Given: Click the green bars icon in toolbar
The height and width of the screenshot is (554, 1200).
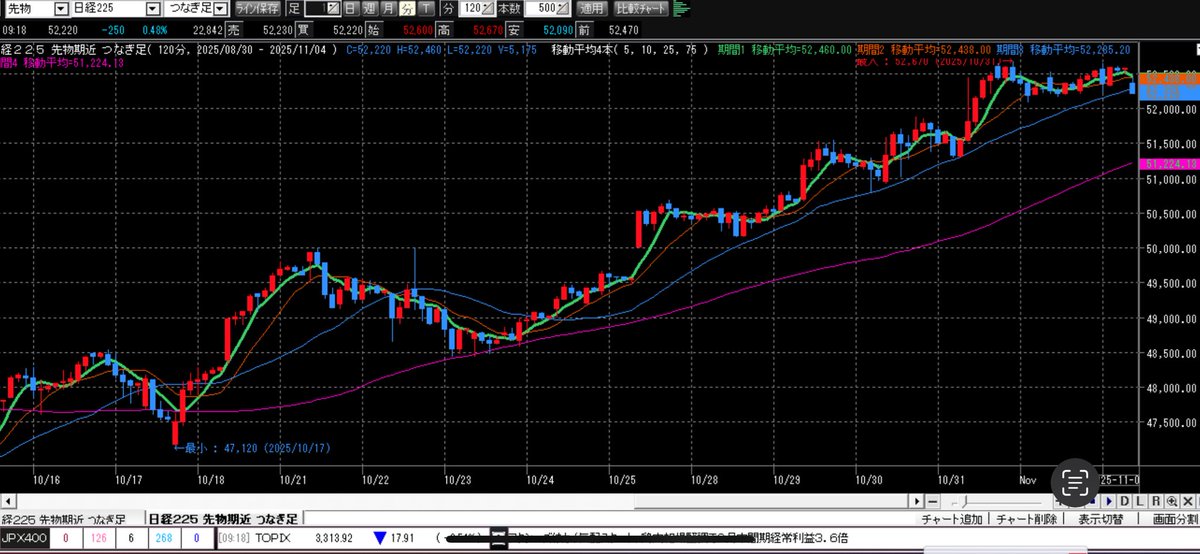Looking at the screenshot, I should pyautogui.click(x=683, y=9).
